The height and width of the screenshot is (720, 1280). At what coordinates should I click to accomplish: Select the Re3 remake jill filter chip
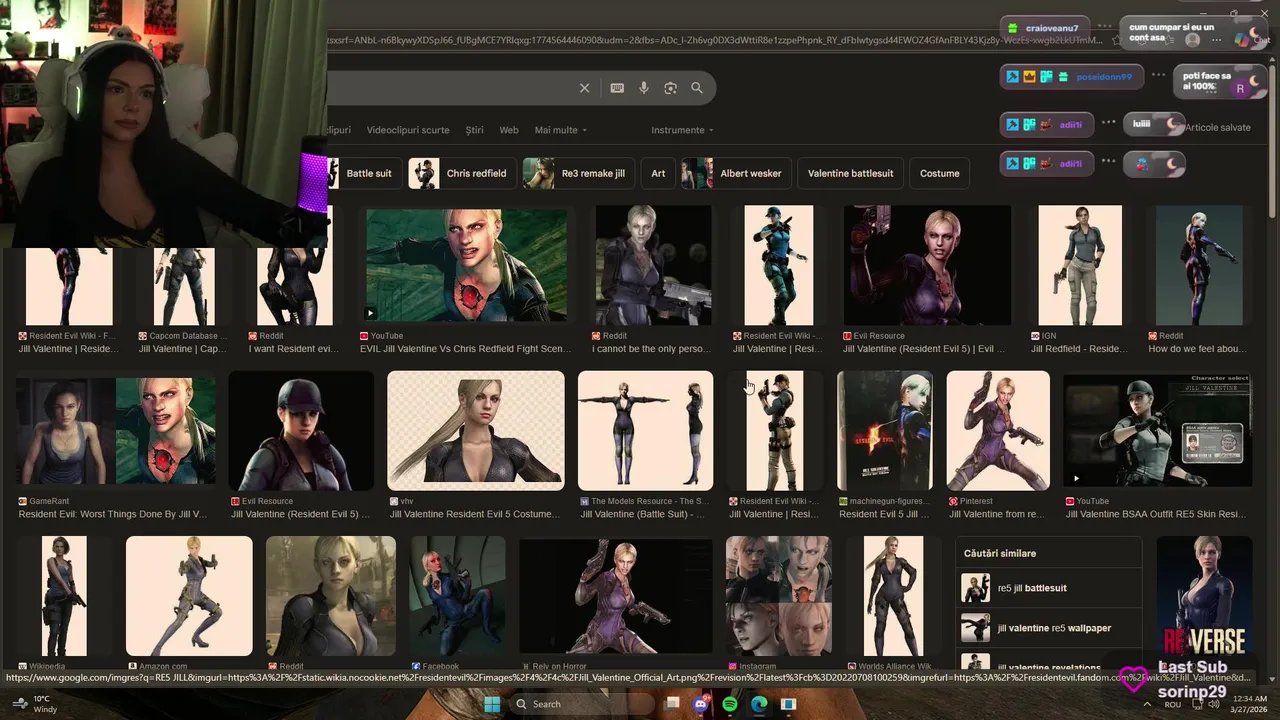579,173
